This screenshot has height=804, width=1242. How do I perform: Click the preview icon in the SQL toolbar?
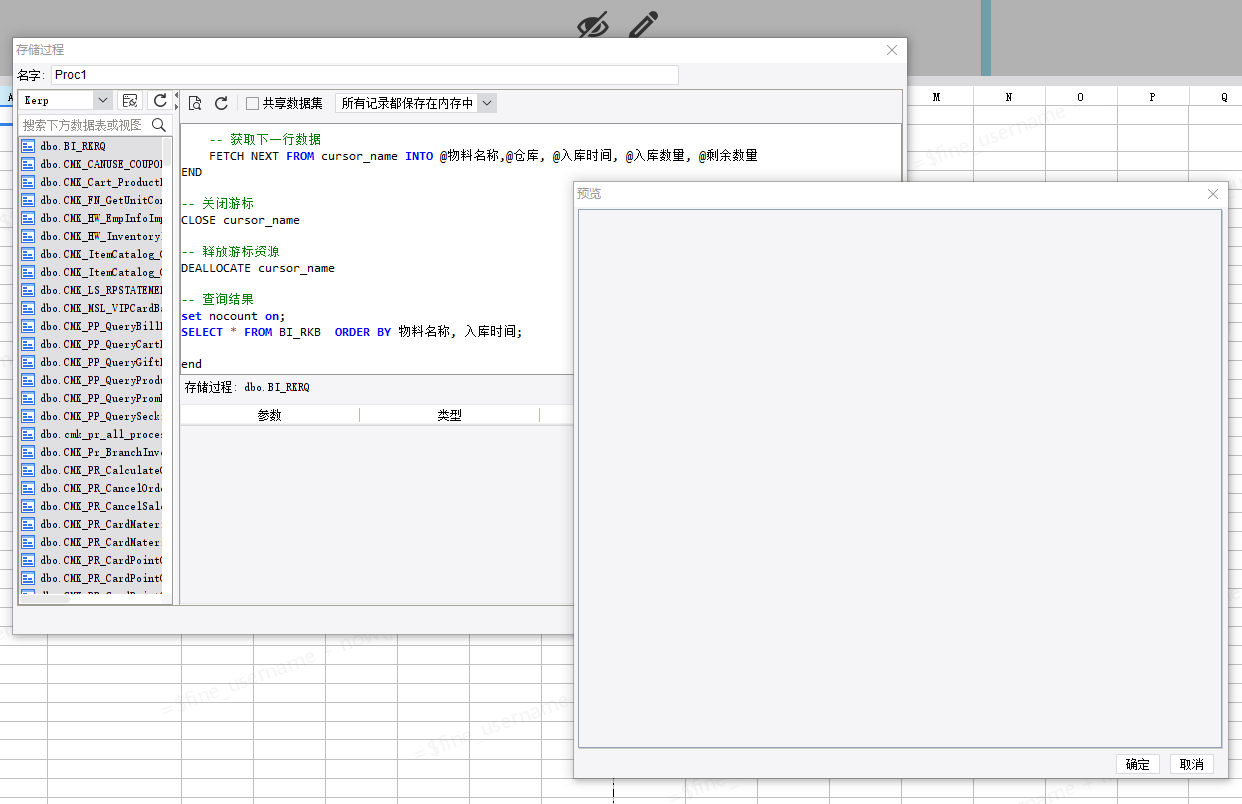[x=195, y=103]
